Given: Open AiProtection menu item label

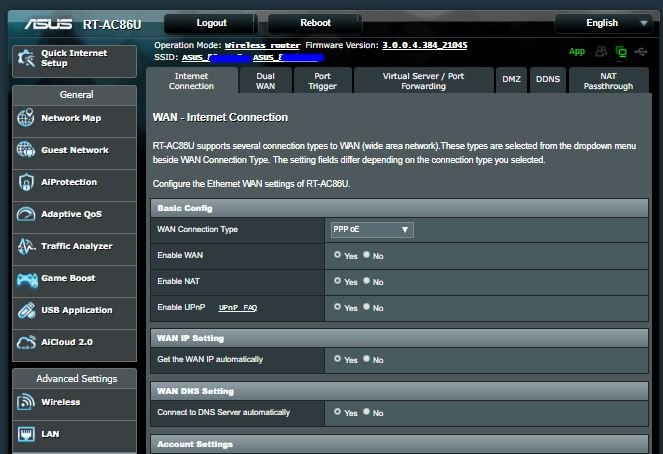Looking at the screenshot, I should (x=69, y=182).
